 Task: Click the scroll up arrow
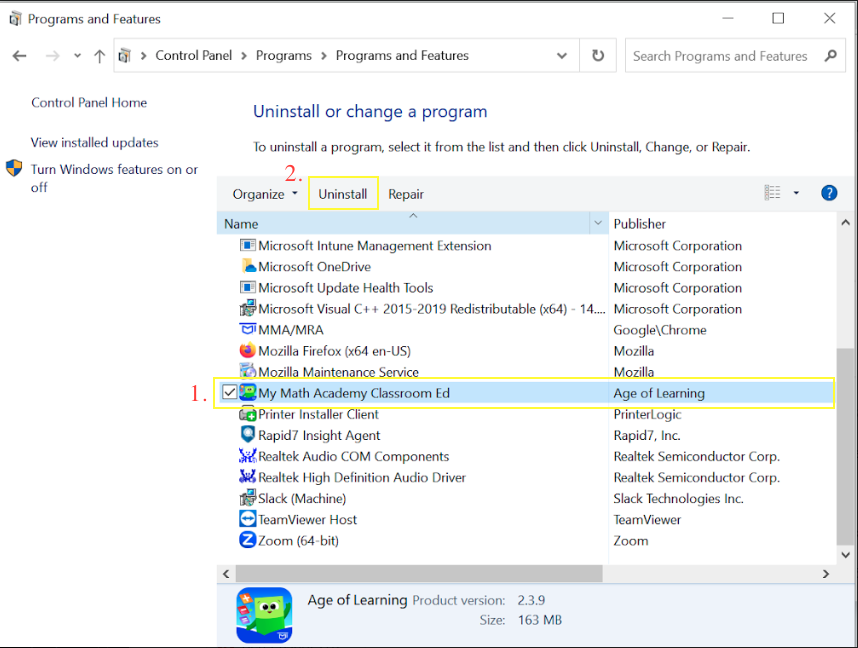pyautogui.click(x=845, y=222)
